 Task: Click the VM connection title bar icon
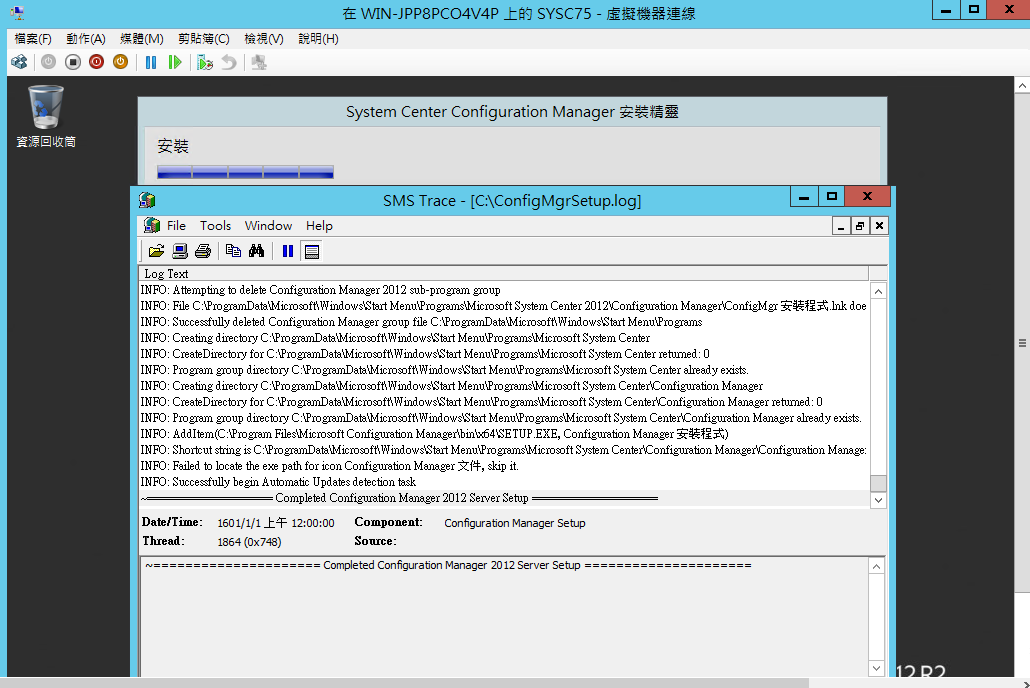(x=18, y=13)
